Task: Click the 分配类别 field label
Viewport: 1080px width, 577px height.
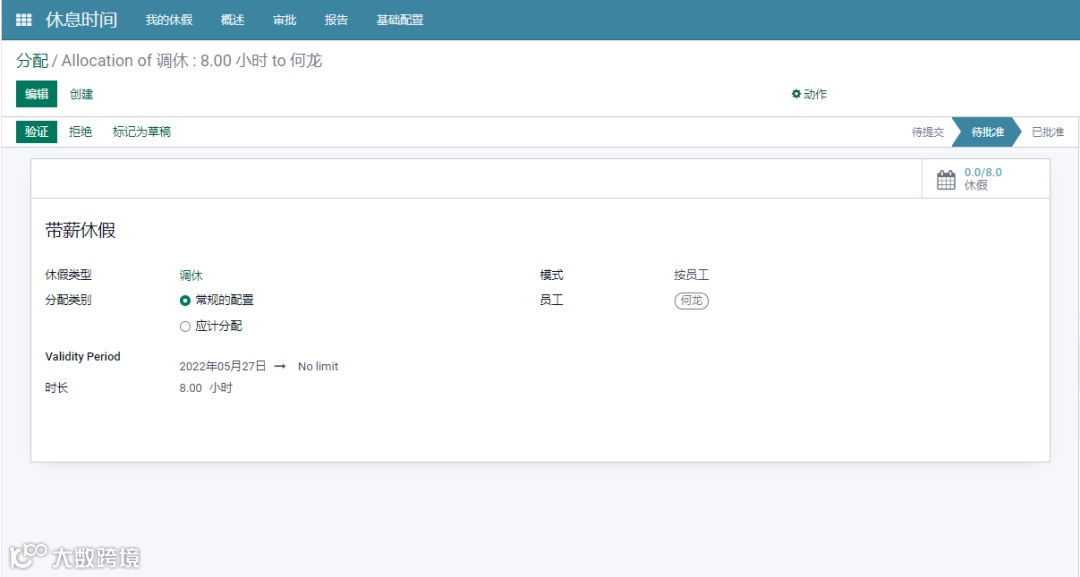Action: [68, 300]
